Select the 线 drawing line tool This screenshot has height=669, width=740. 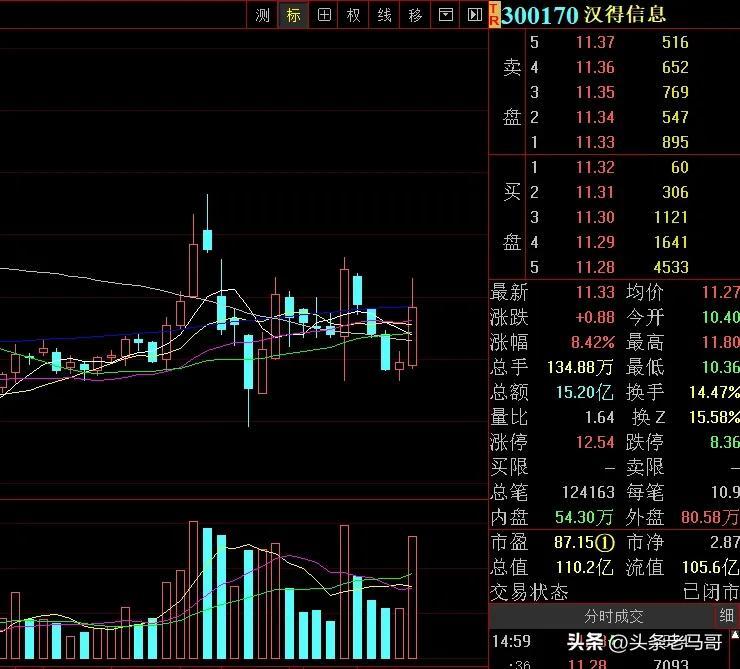coord(384,15)
